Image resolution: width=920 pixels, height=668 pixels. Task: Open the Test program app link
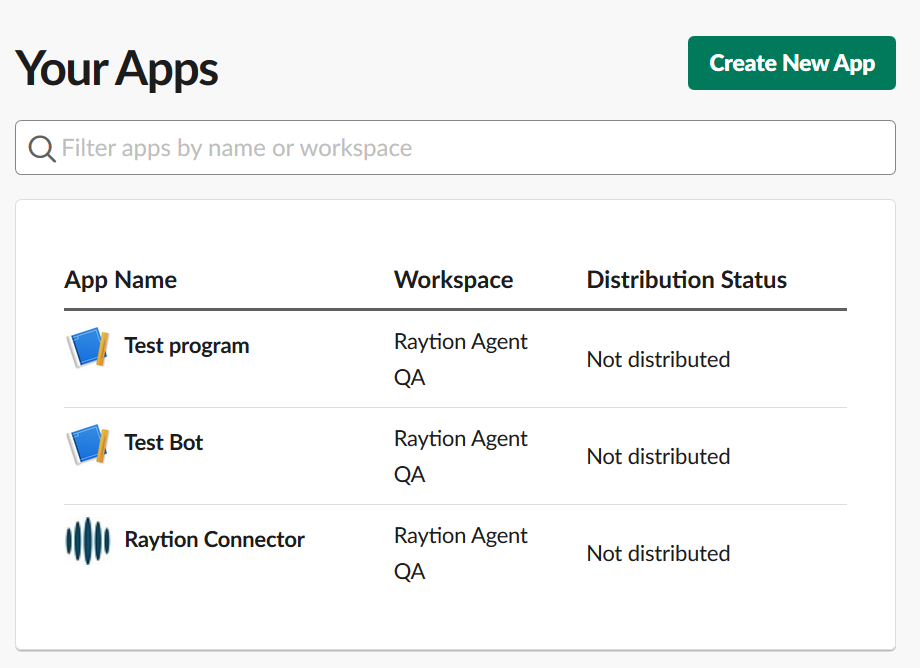(187, 346)
